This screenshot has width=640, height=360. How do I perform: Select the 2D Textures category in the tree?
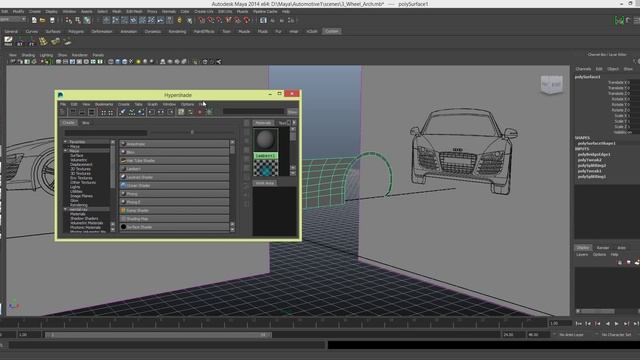click(80, 169)
